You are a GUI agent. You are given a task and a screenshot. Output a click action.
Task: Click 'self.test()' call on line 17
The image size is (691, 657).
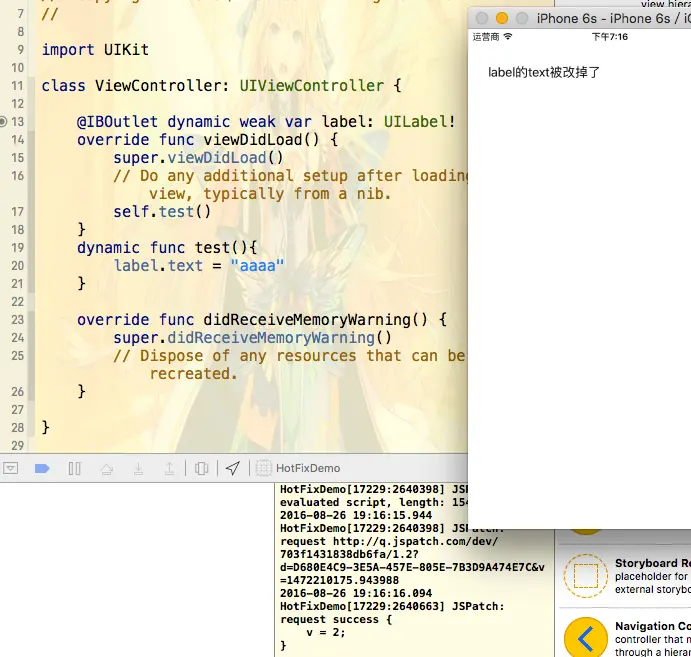(162, 212)
